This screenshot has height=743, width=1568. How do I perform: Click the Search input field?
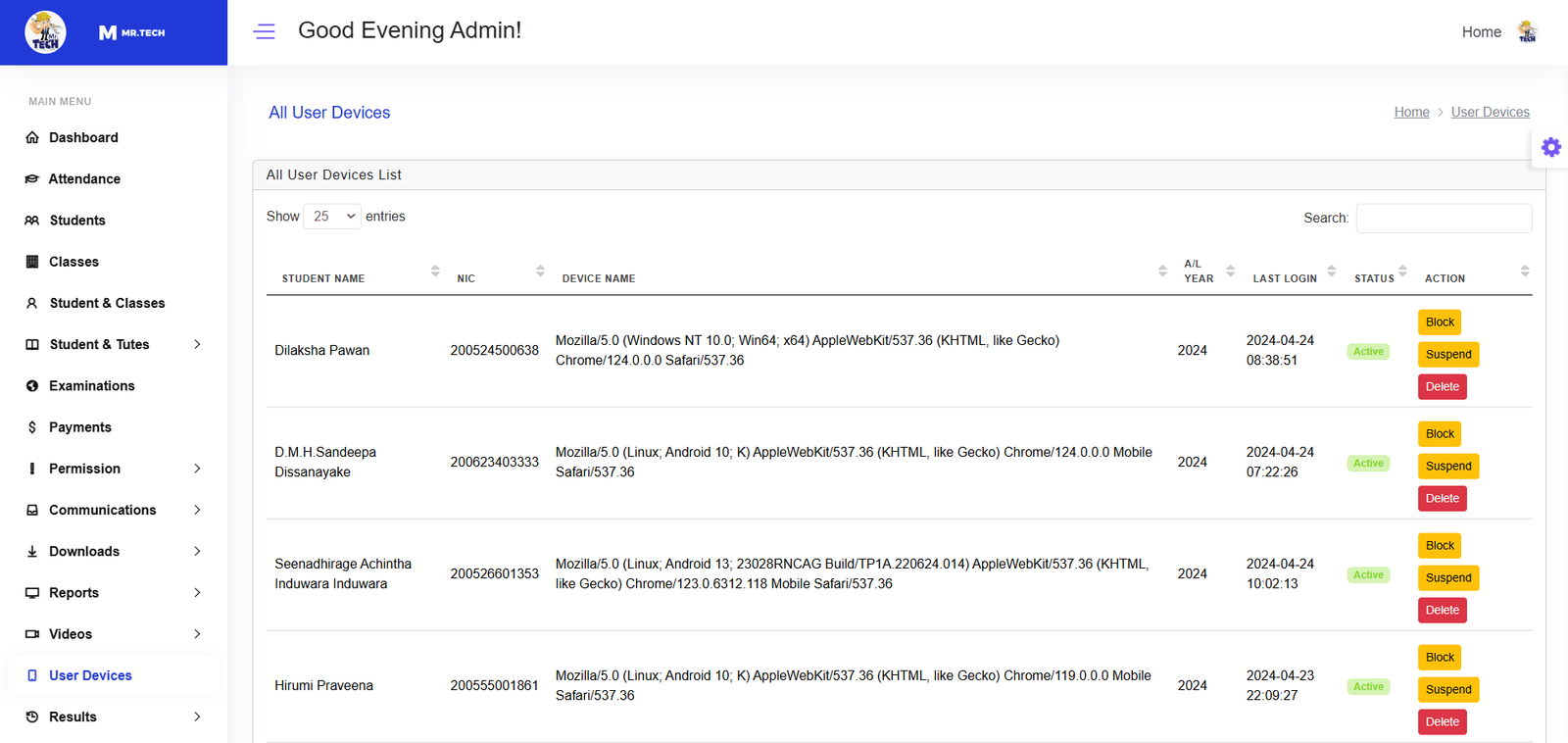point(1443,219)
